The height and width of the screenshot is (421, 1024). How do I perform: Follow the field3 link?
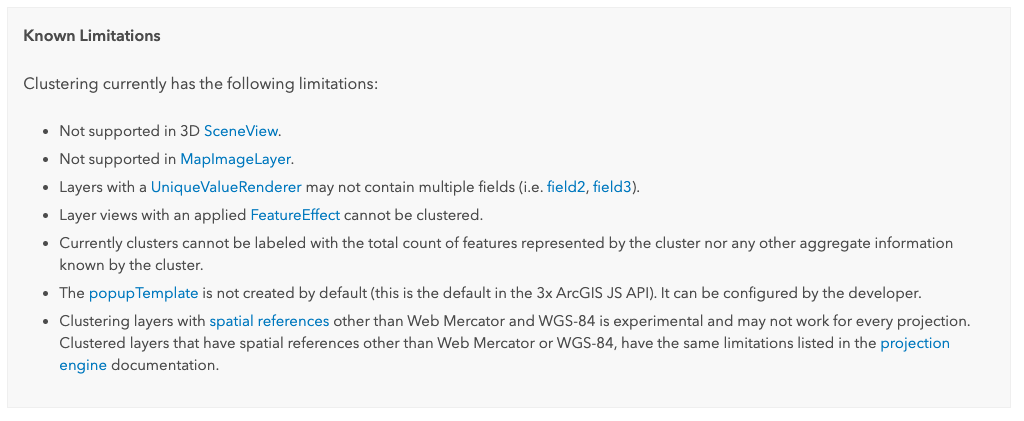tap(612, 187)
